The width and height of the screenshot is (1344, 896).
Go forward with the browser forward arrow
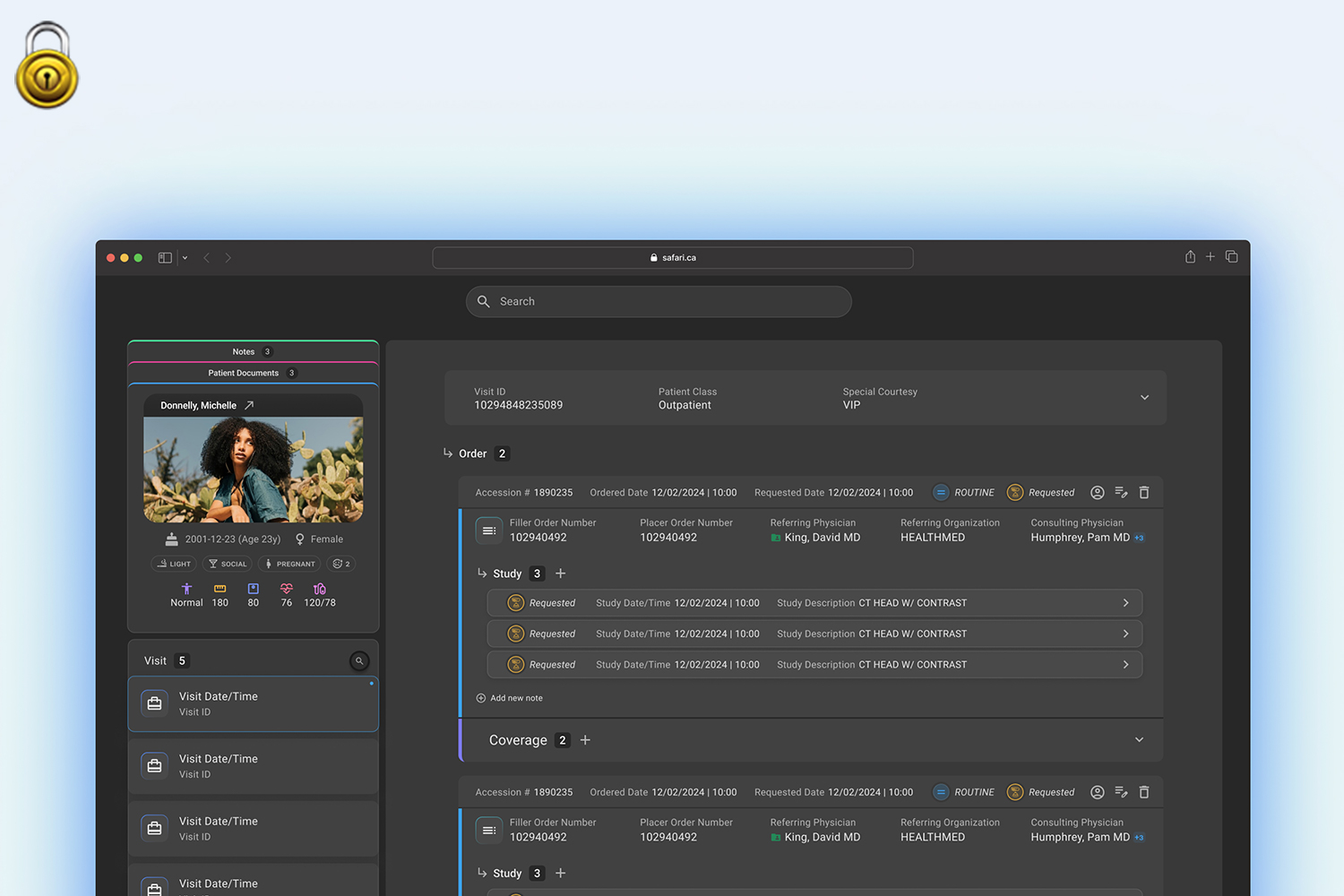(228, 258)
